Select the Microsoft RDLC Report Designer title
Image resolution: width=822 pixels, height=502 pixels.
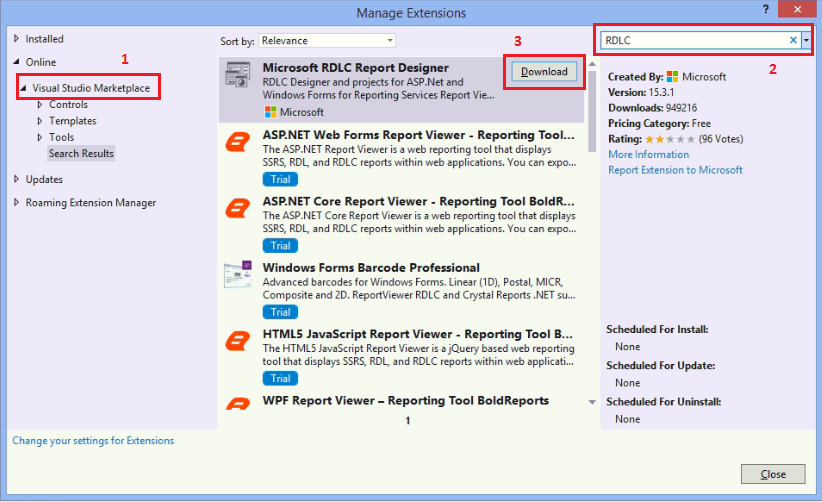pyautogui.click(x=355, y=68)
